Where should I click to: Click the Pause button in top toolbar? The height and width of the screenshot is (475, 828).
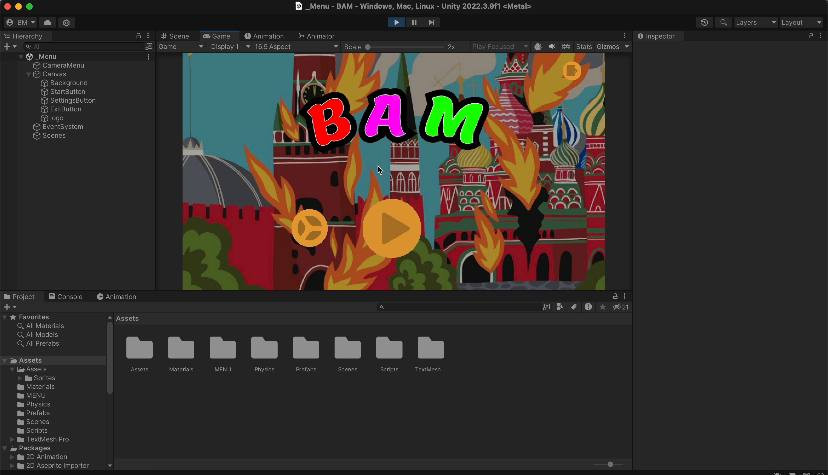tap(414, 22)
